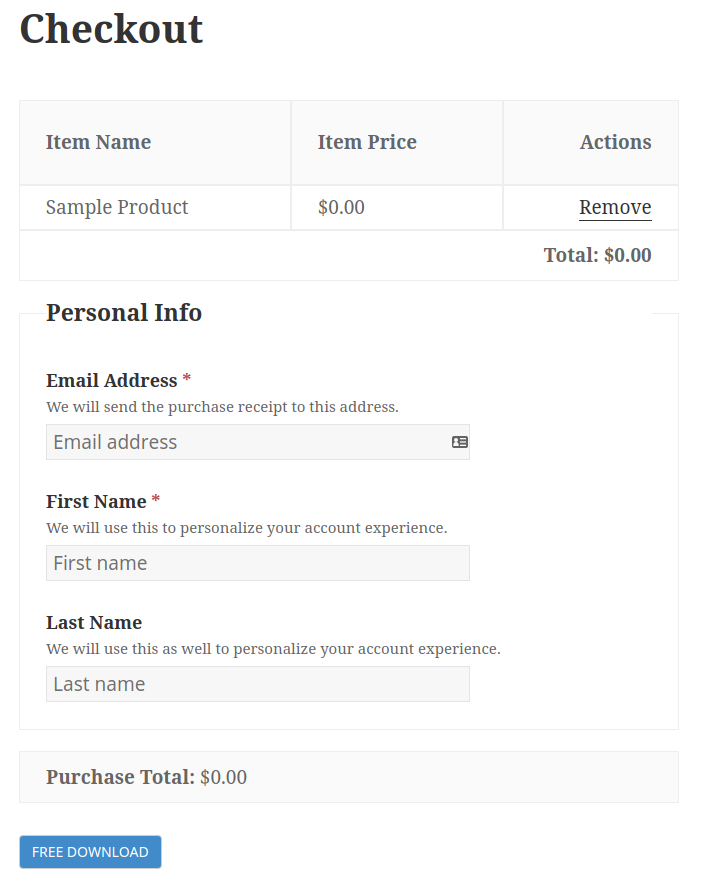This screenshot has width=701, height=891.
Task: Click into the First name field
Action: coord(257,563)
